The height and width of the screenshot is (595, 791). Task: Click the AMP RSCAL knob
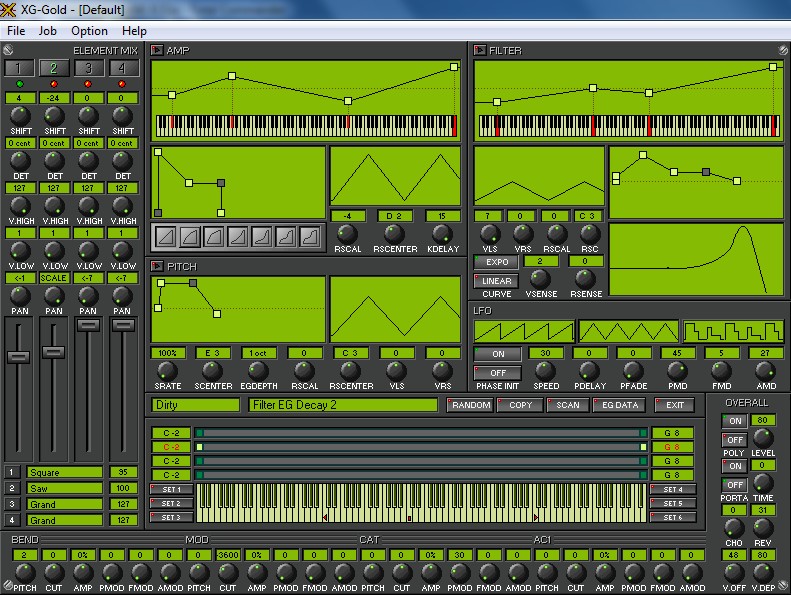pos(347,234)
